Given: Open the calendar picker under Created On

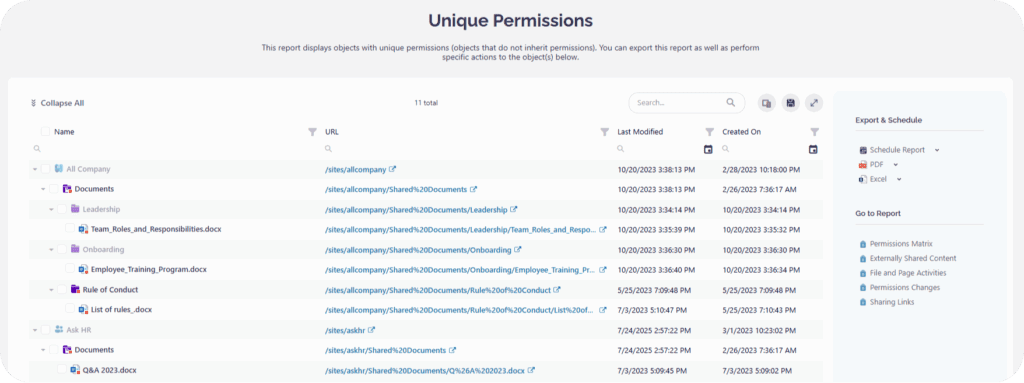Looking at the screenshot, I should 813,150.
